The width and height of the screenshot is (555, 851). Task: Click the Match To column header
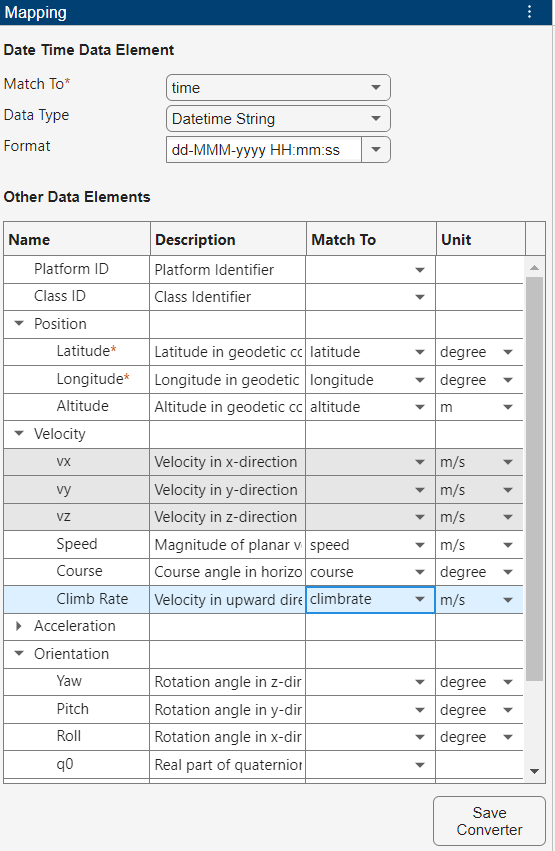tap(371, 239)
